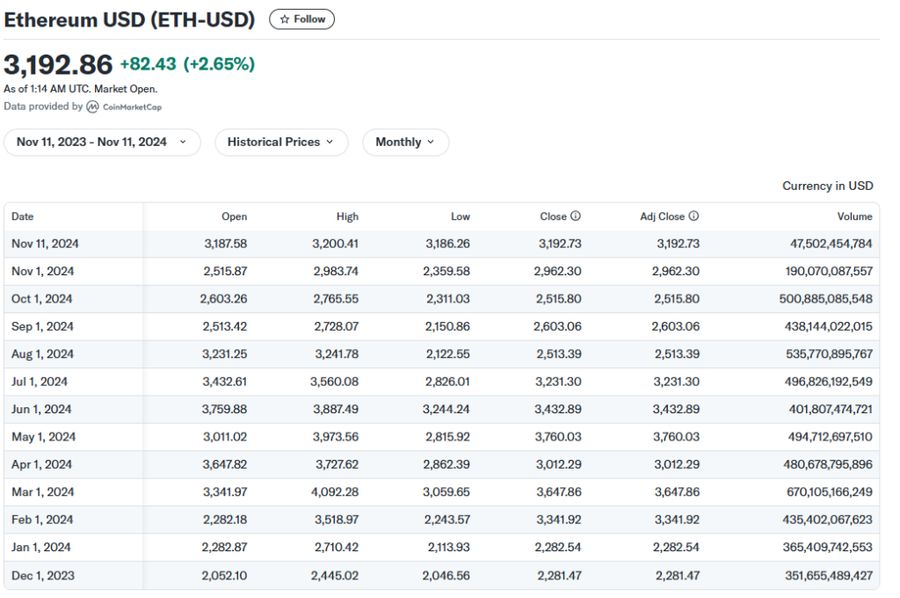Click the info icon next to Close

(x=575, y=216)
